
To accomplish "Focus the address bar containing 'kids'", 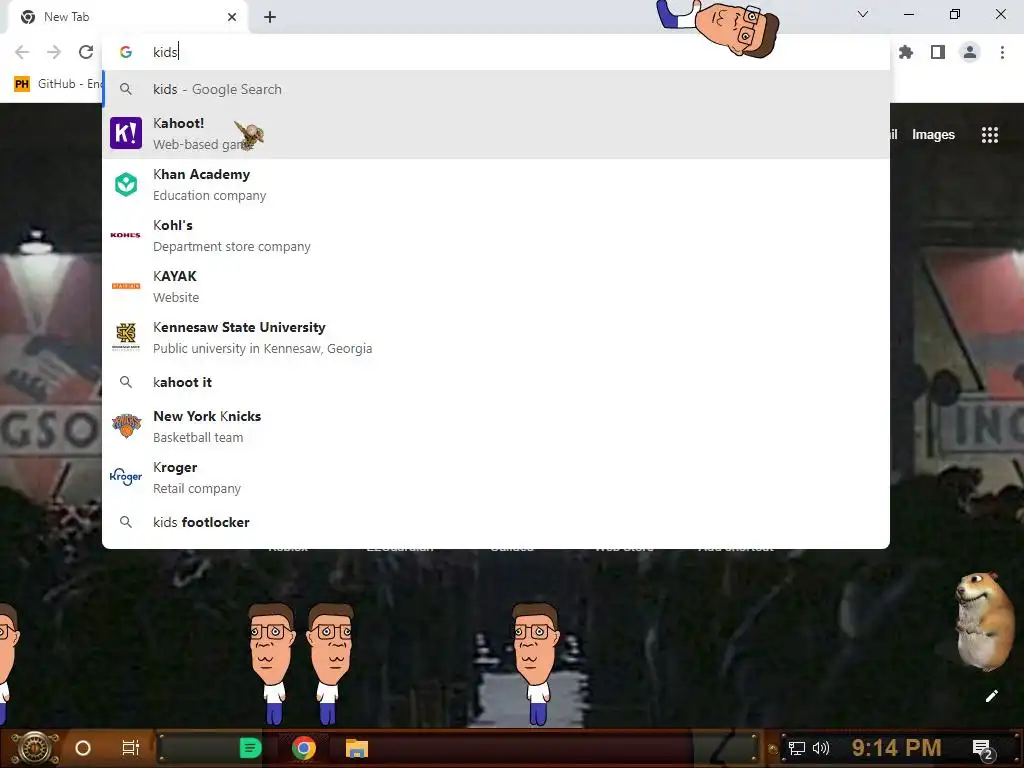I will (496, 52).
